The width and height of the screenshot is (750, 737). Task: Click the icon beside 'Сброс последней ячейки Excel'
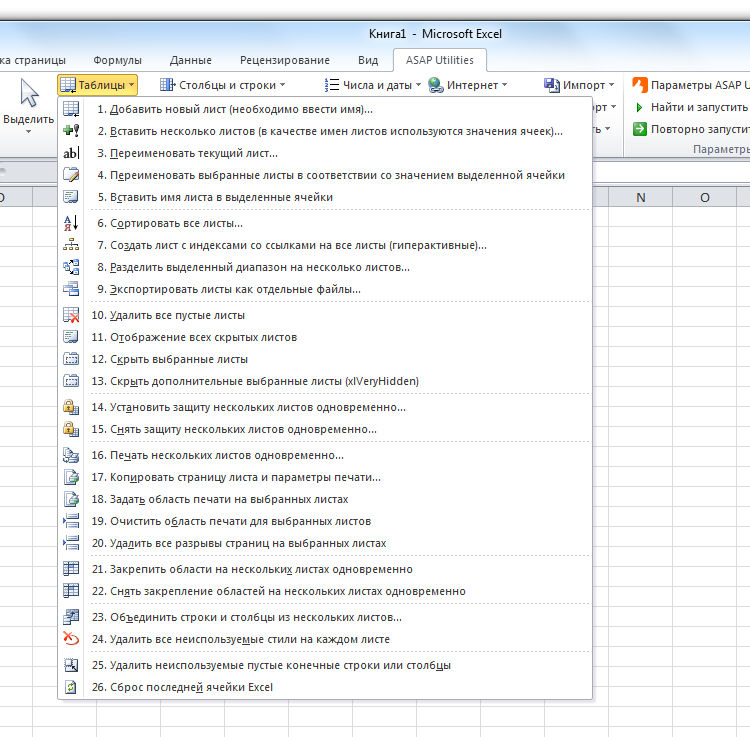(71, 687)
